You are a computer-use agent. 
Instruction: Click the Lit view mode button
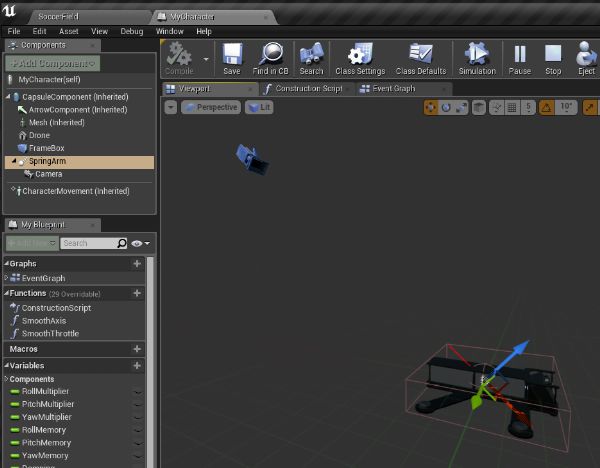[x=259, y=107]
